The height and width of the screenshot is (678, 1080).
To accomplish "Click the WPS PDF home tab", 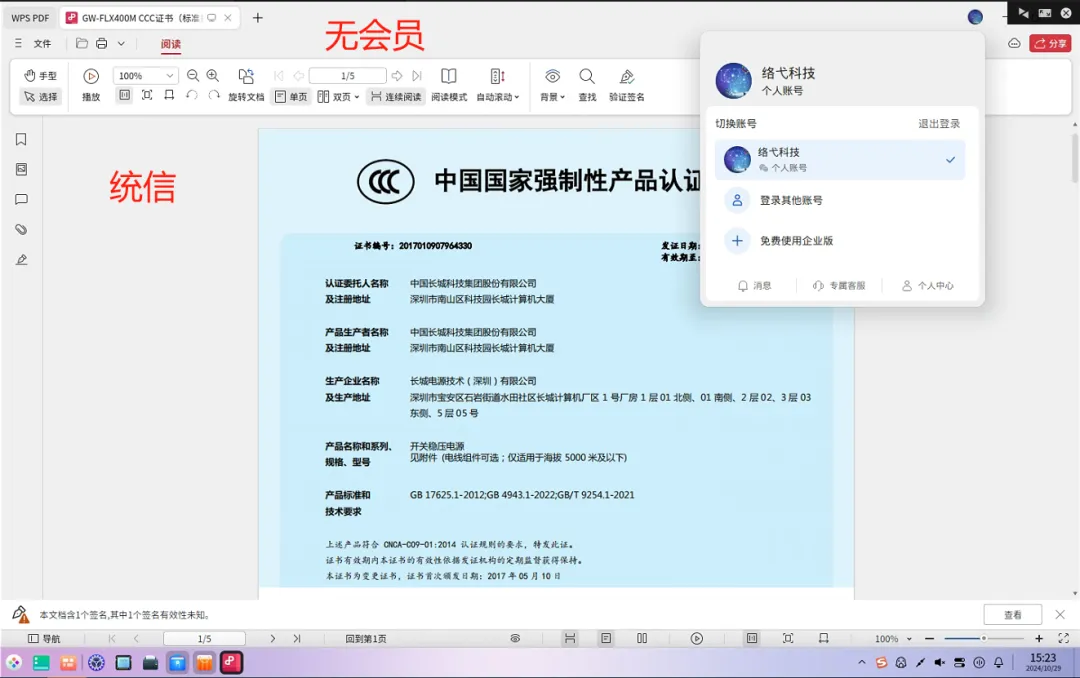I will (x=30, y=18).
